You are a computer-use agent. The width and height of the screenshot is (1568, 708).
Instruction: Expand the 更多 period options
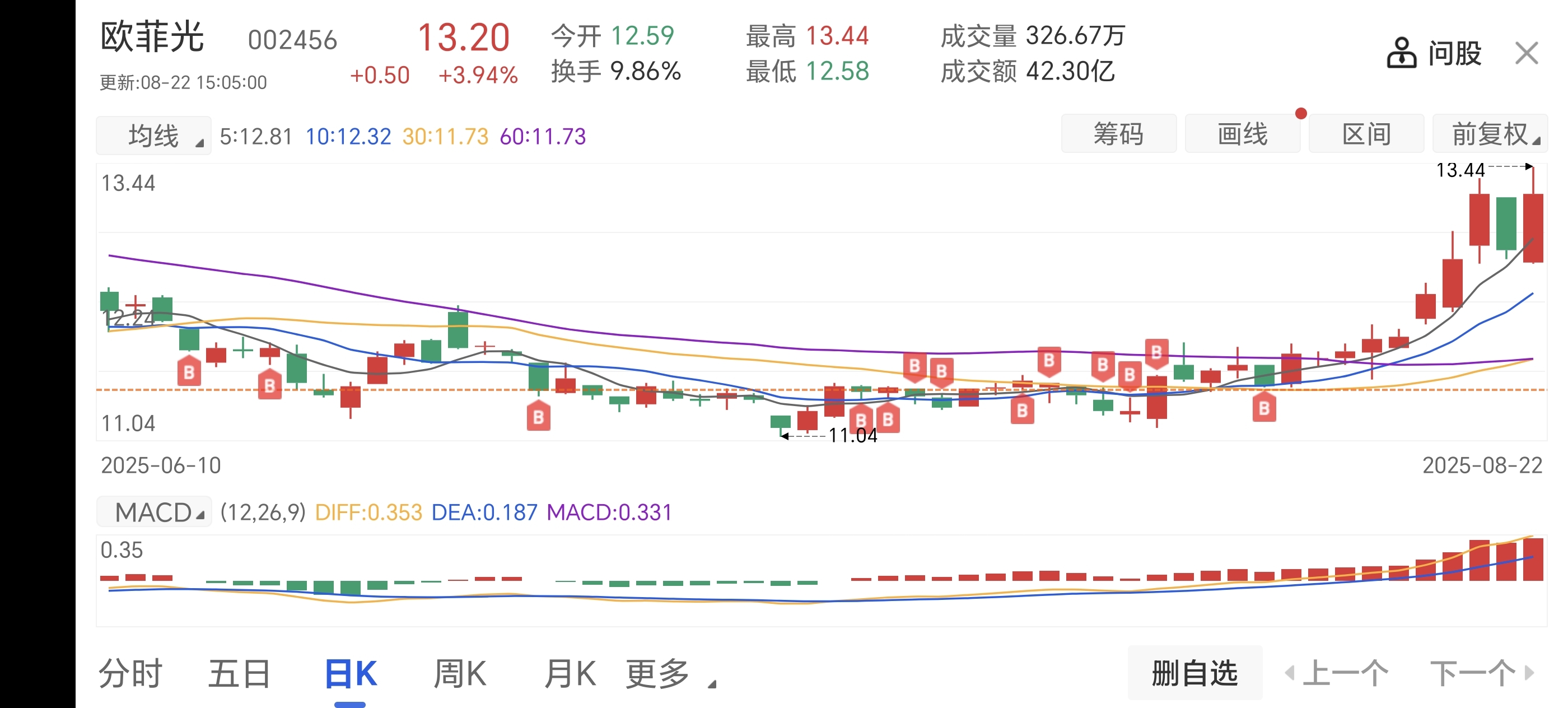click(670, 674)
